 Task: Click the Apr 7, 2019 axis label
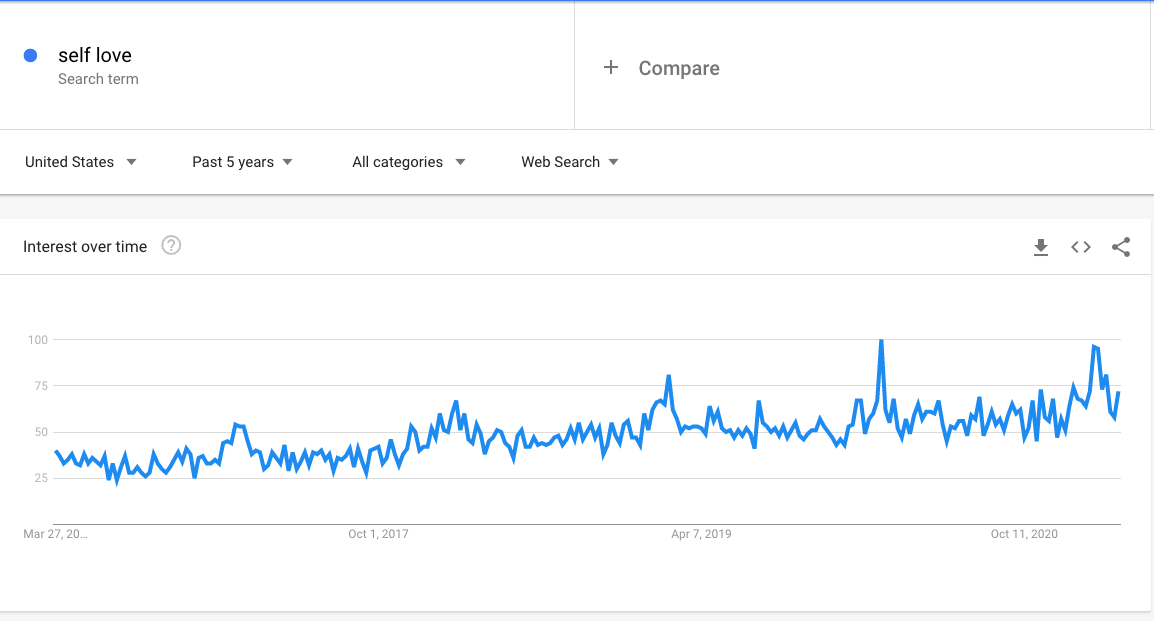pos(701,534)
